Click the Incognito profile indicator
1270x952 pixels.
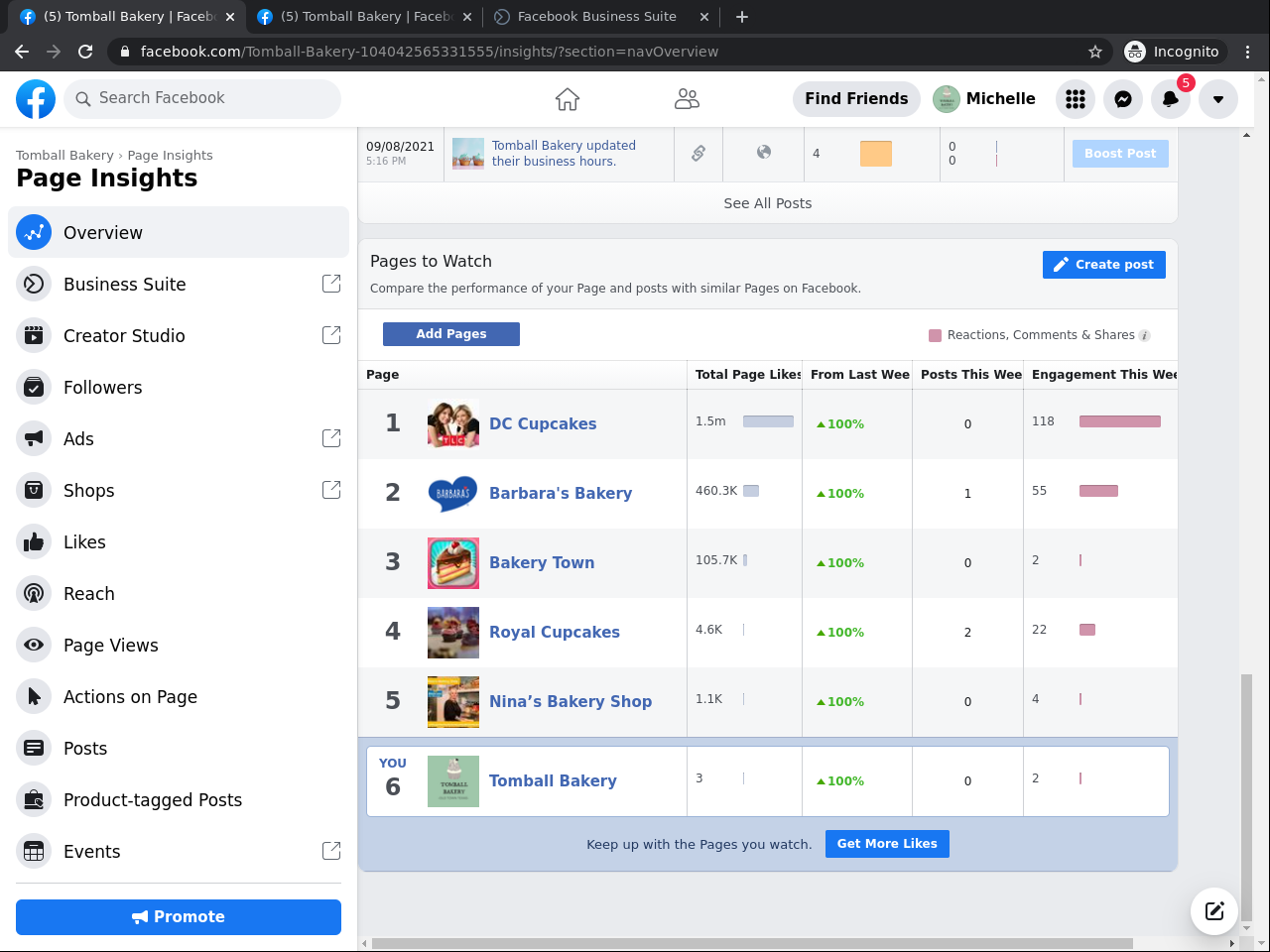(1174, 52)
